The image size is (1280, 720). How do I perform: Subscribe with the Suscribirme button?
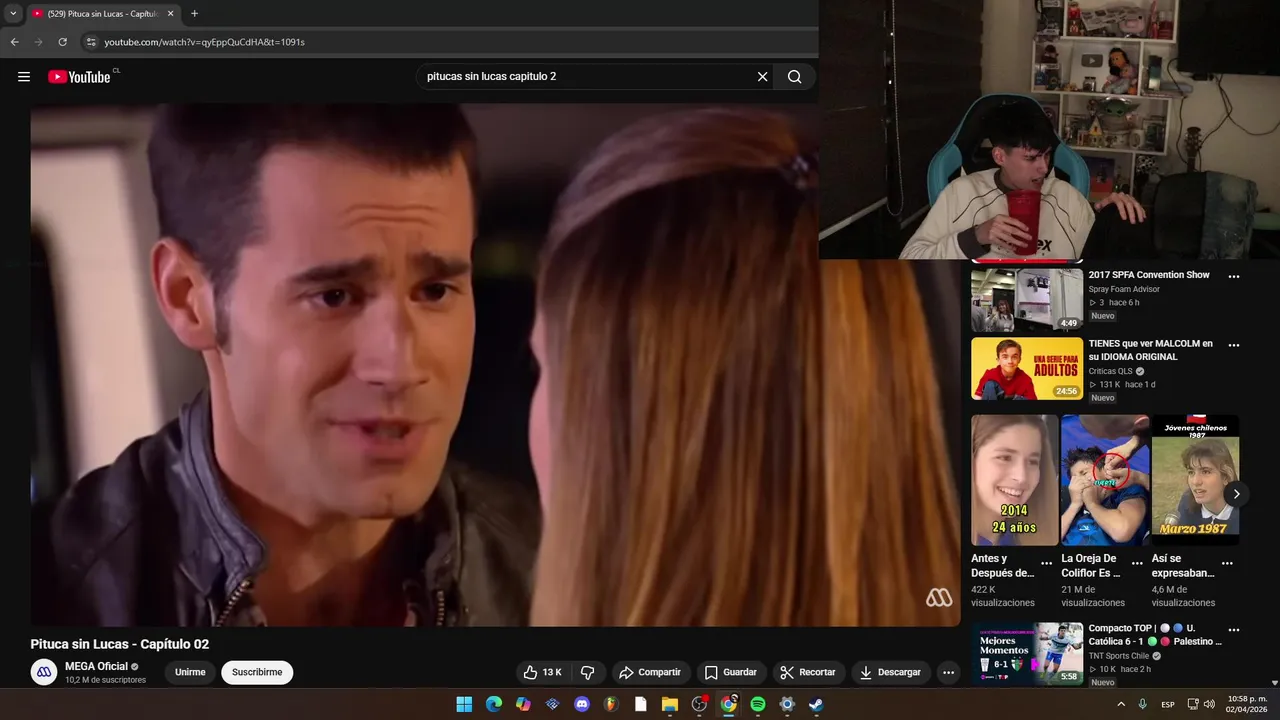[257, 672]
